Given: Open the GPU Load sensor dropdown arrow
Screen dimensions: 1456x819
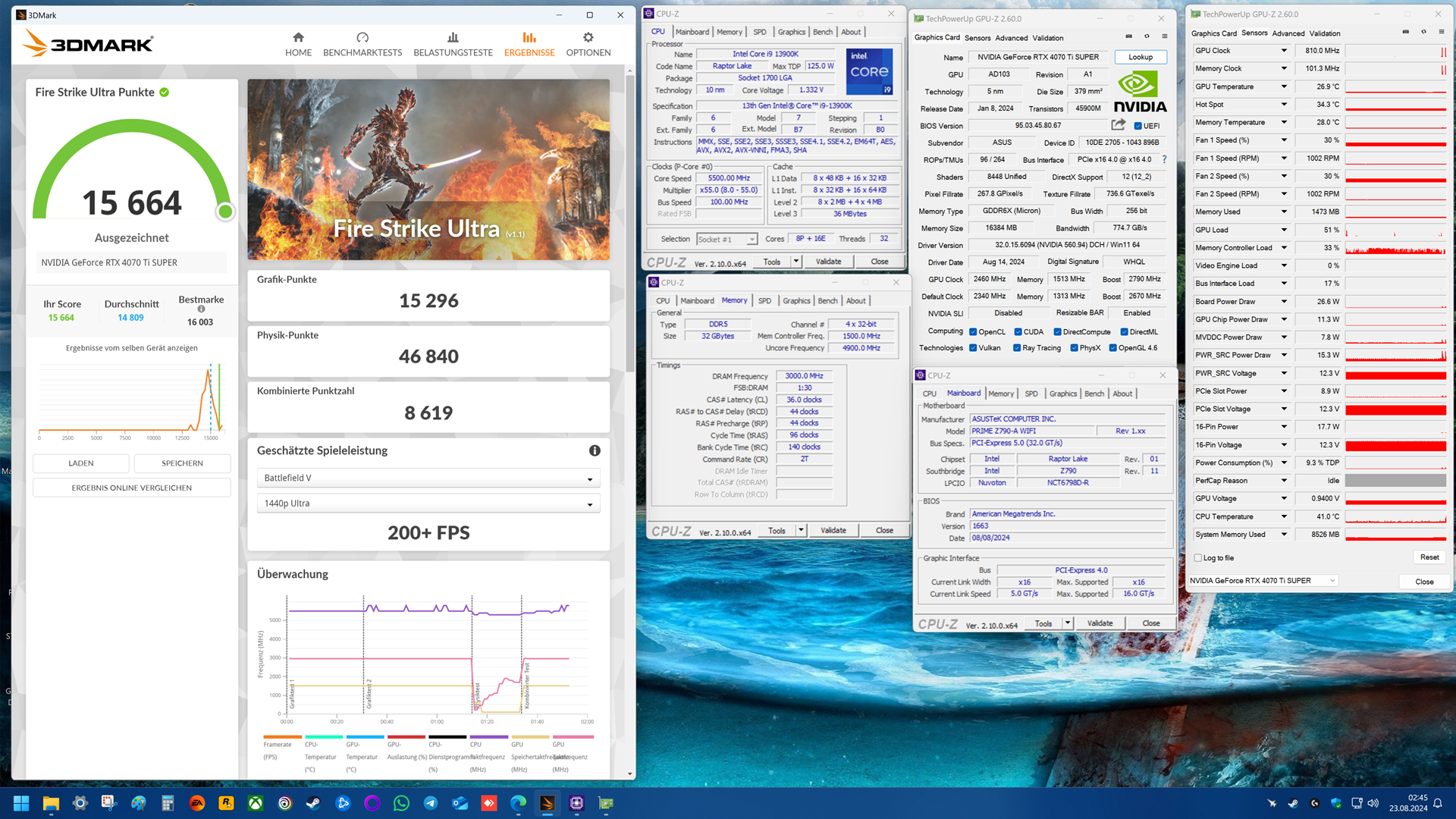Looking at the screenshot, I should (x=1284, y=230).
